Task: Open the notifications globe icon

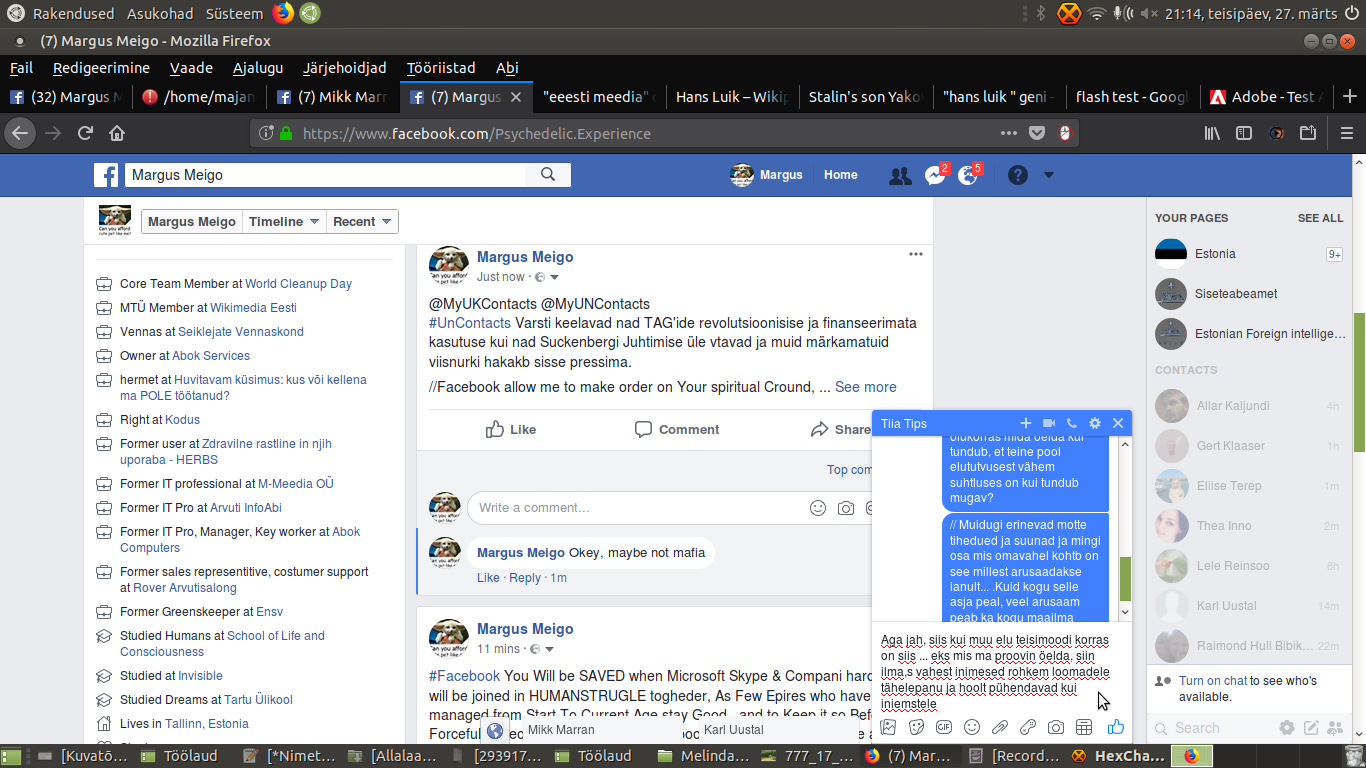Action: [968, 175]
